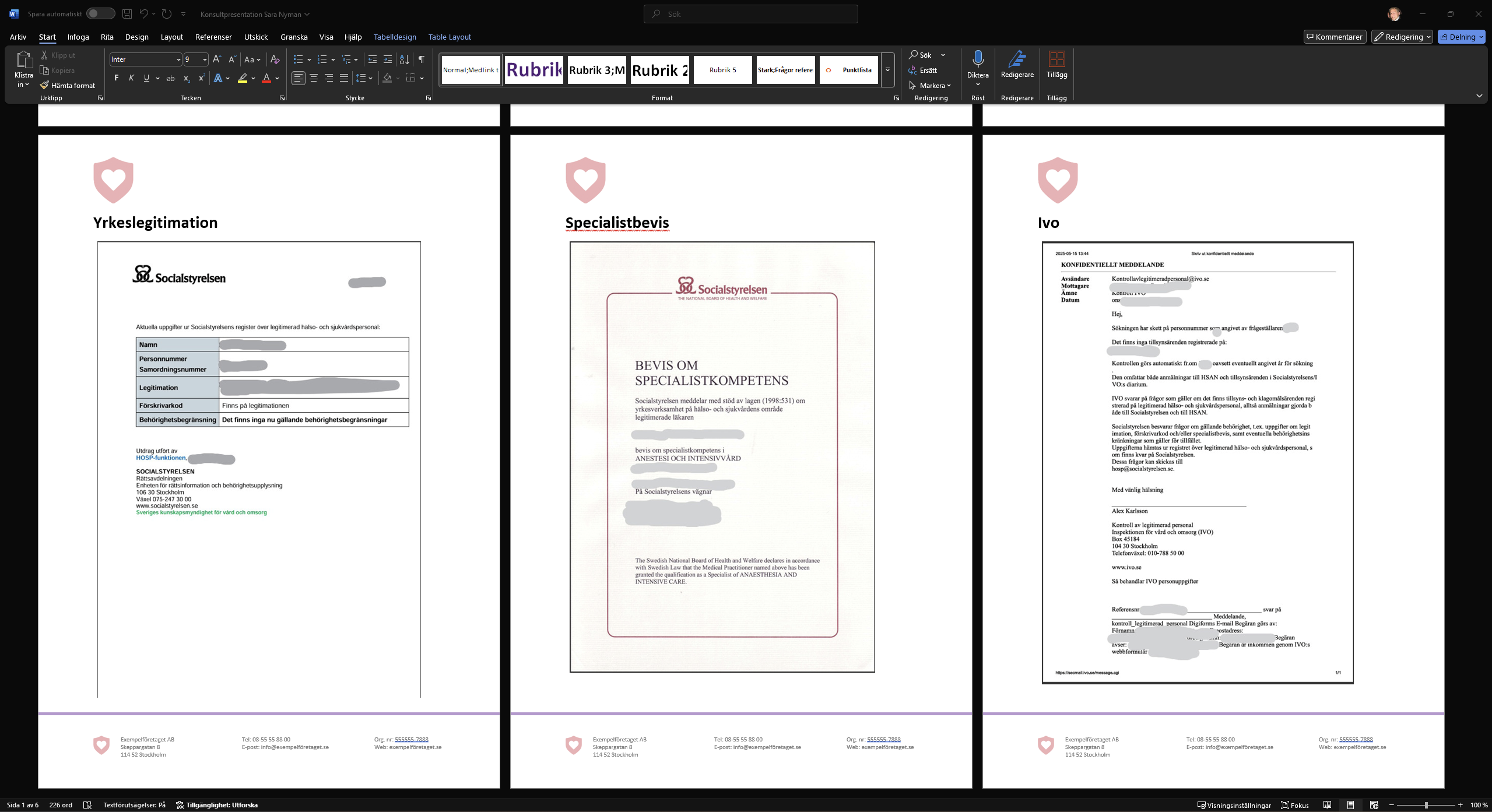Open the font name dropdown
Image resolution: width=1492 pixels, height=812 pixels.
coord(178,59)
